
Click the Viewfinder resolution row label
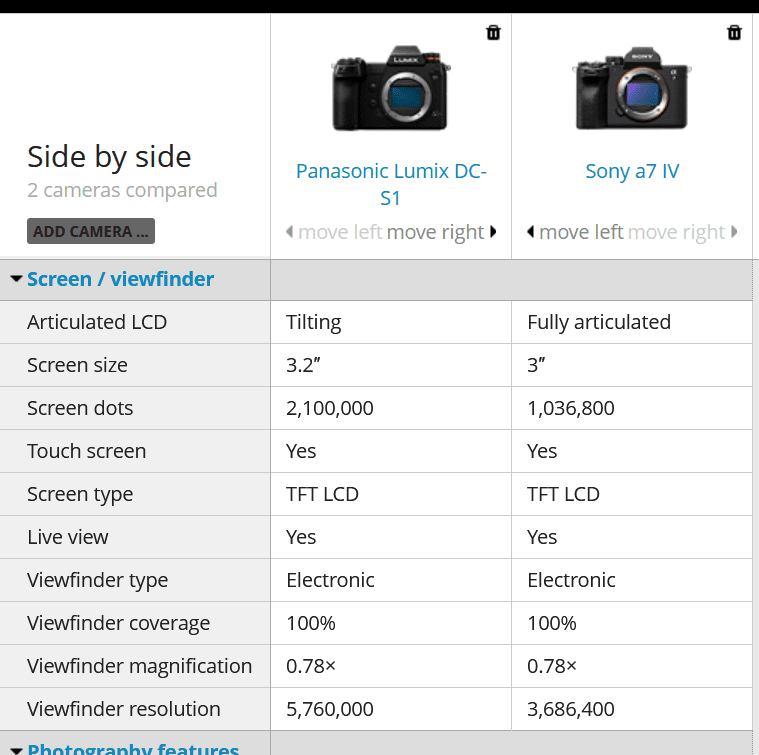pos(124,709)
